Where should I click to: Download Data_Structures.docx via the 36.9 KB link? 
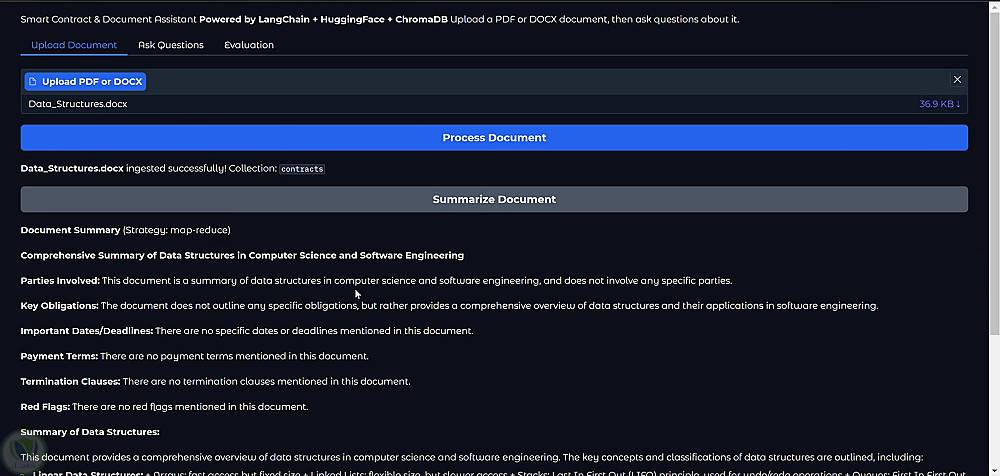click(x=939, y=104)
